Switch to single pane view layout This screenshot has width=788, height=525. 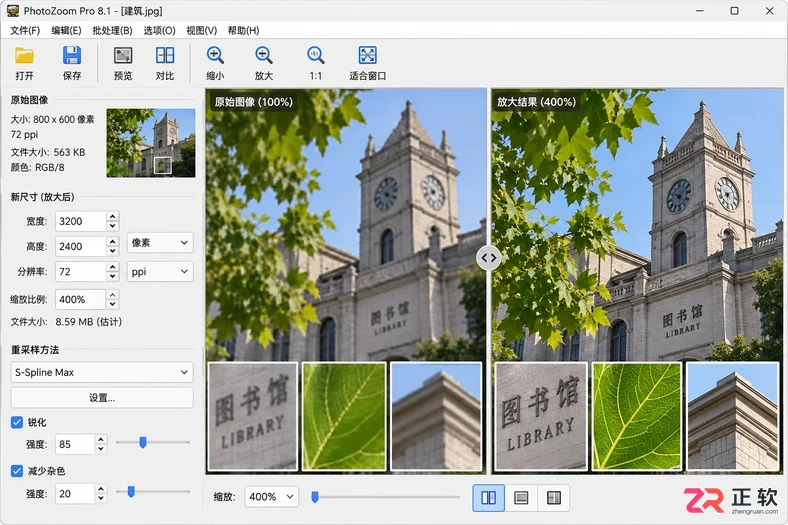(521, 498)
